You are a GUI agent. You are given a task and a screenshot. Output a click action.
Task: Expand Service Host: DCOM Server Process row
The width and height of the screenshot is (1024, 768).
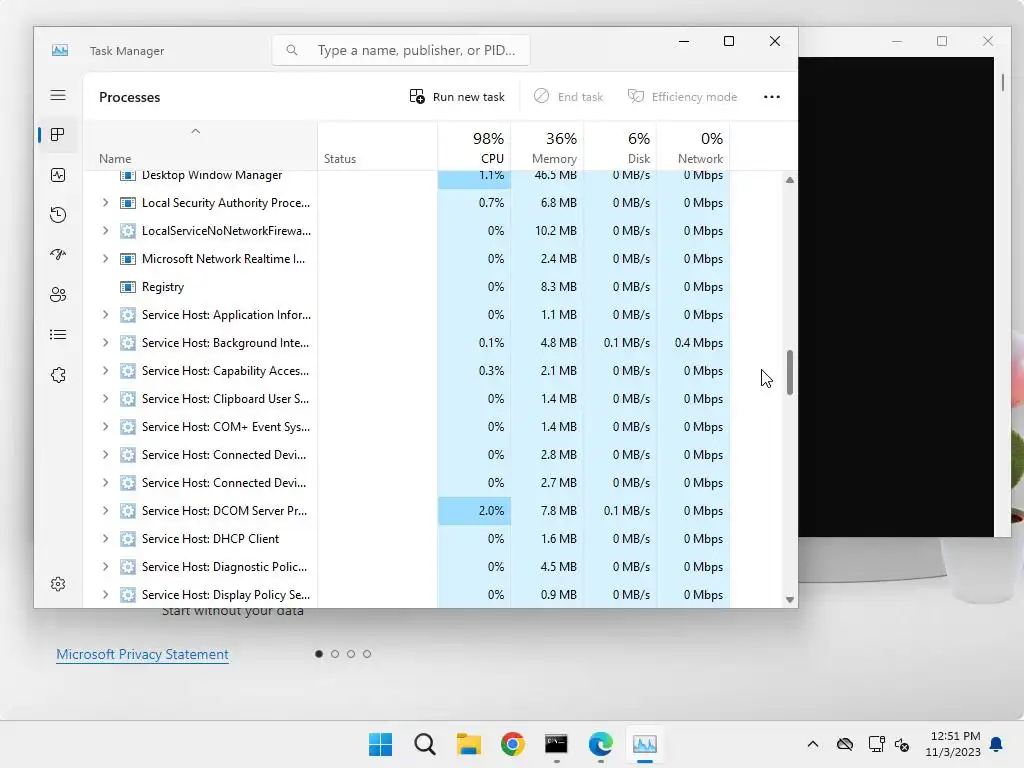(x=105, y=511)
